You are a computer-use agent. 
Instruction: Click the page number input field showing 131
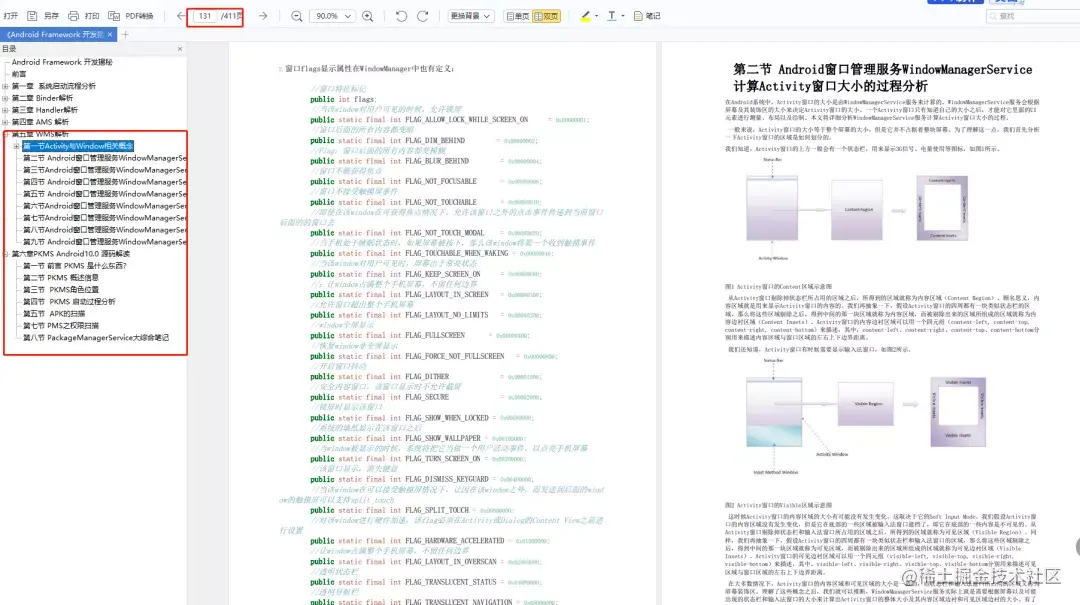(x=205, y=15)
